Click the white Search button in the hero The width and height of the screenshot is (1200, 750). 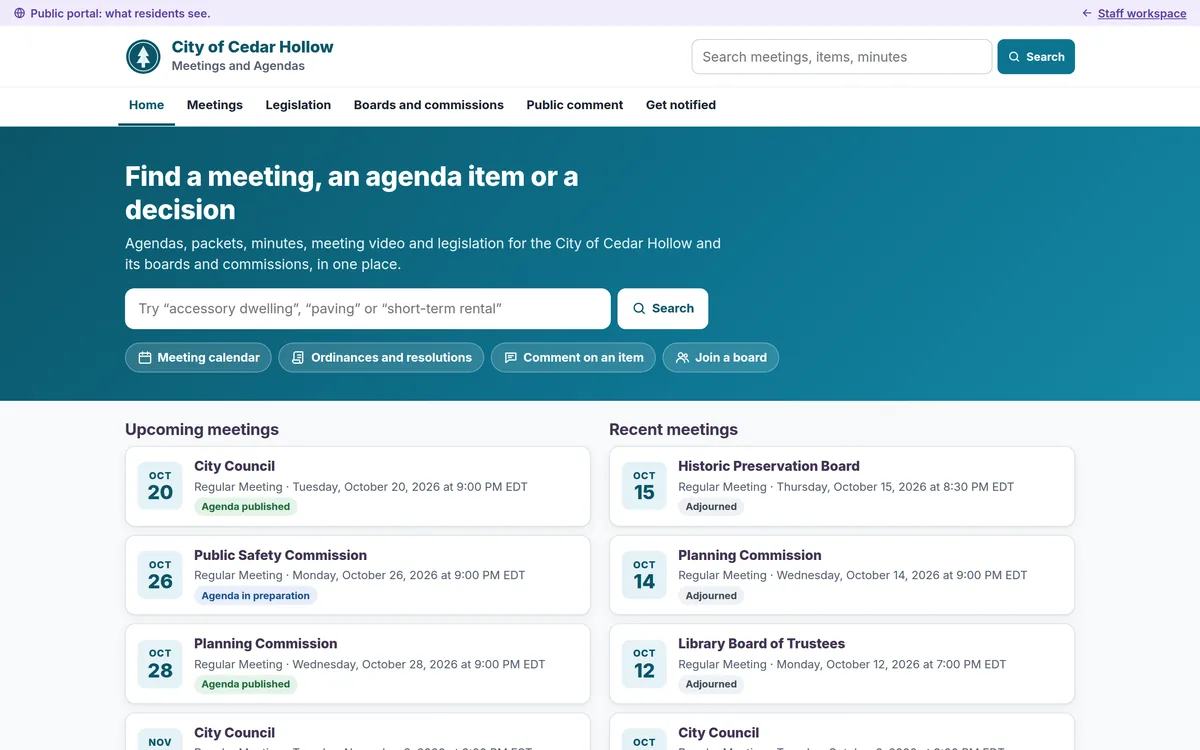coord(663,309)
